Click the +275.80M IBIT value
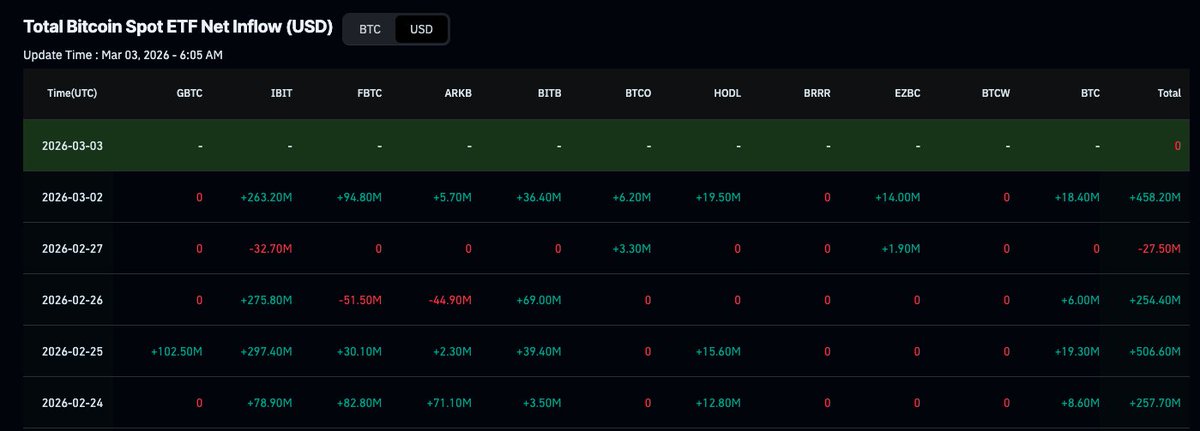This screenshot has height=431, width=1200. (267, 300)
